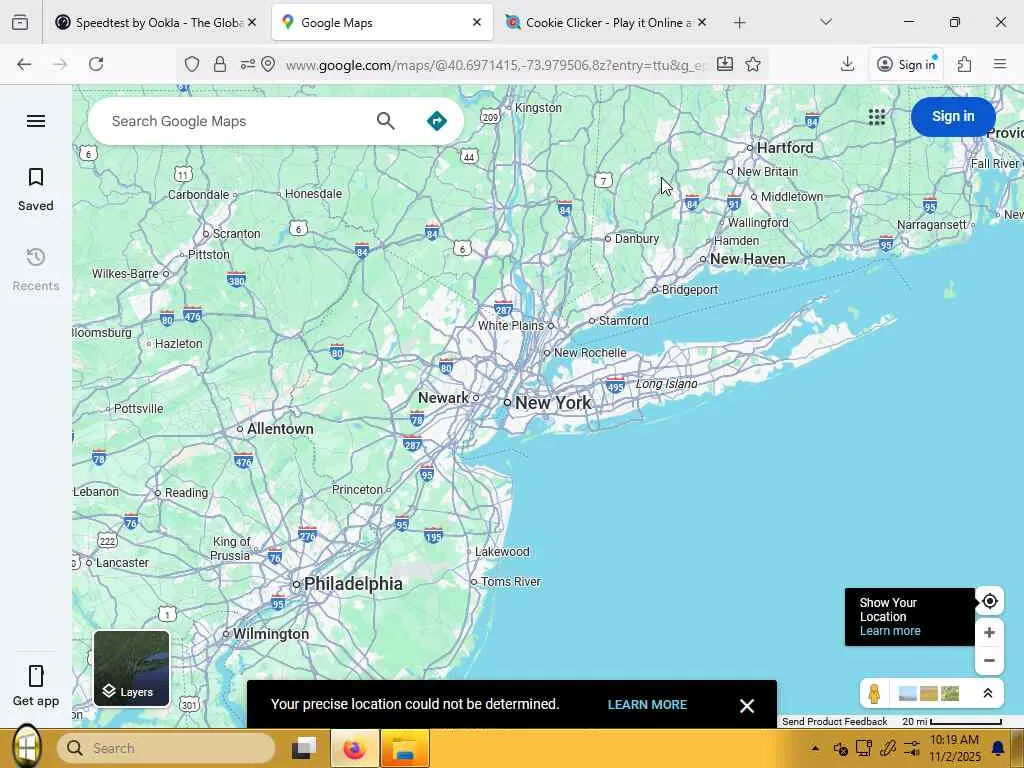This screenshot has height=768, width=1024.
Task: Zoom out the map with minus button
Action: point(989,660)
